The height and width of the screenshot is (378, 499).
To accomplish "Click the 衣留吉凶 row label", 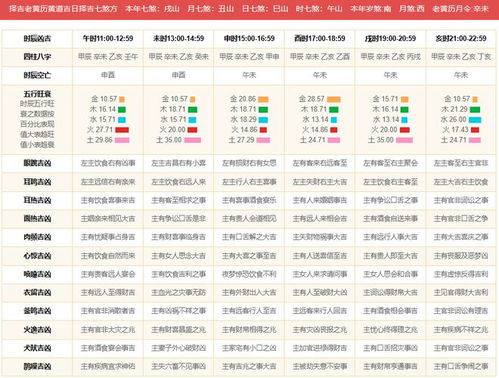I will tap(37, 293).
